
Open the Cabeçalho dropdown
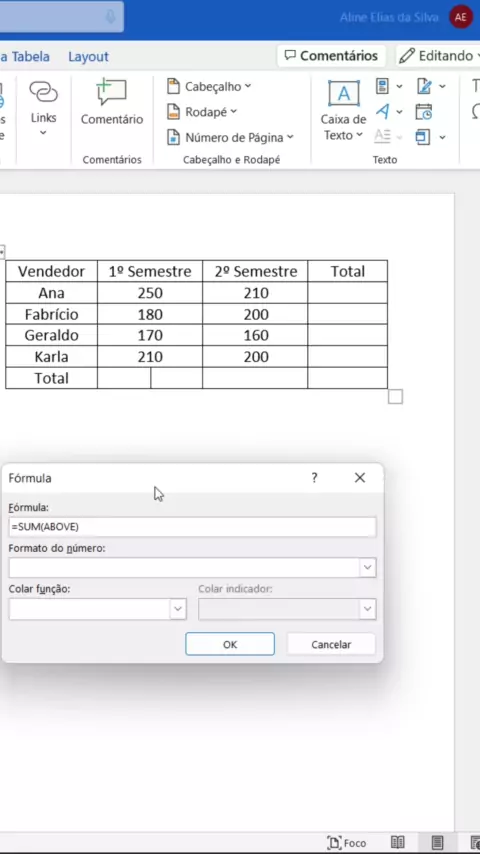point(210,86)
